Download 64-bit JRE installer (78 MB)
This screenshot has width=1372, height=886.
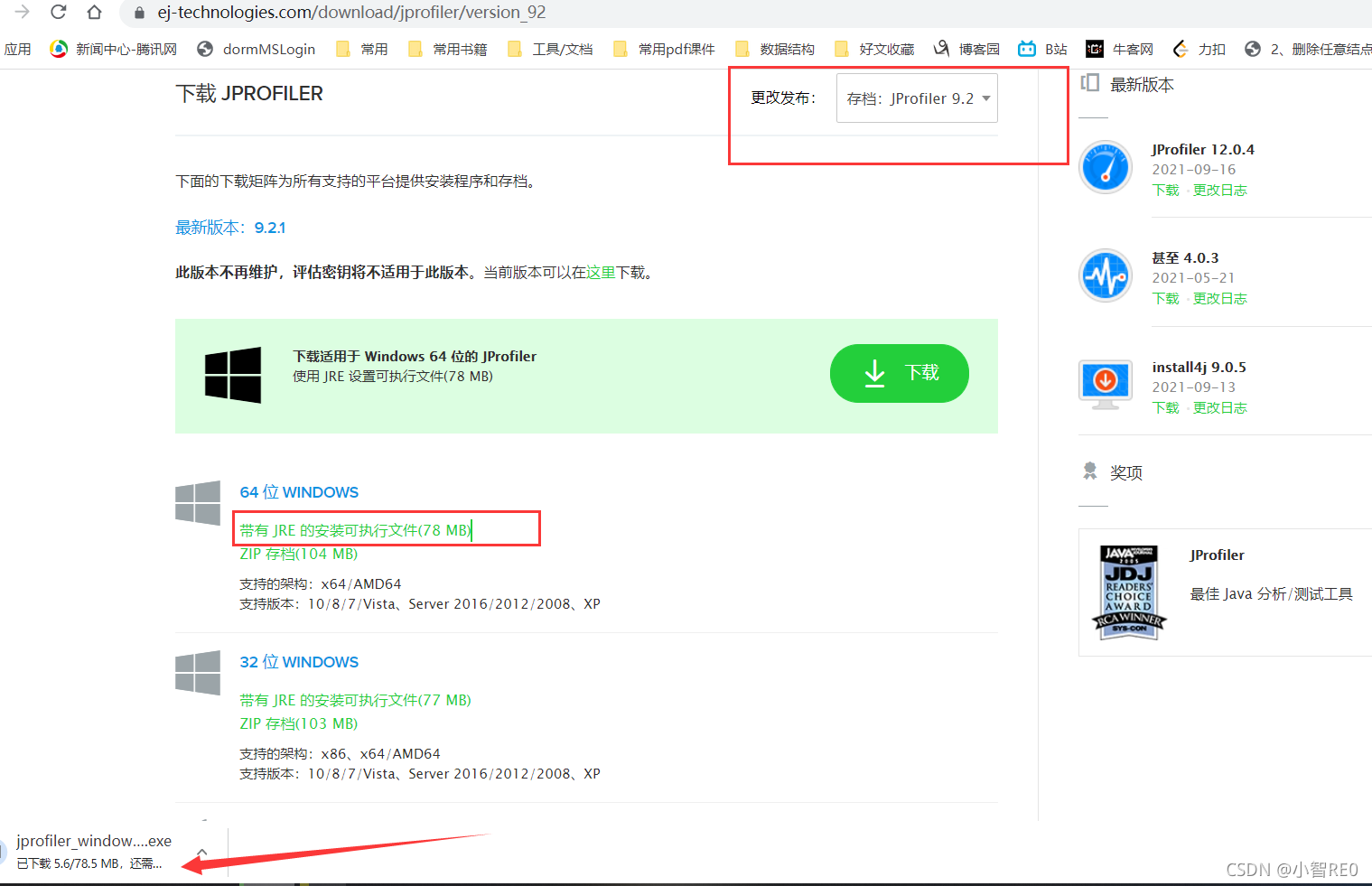[x=356, y=530]
